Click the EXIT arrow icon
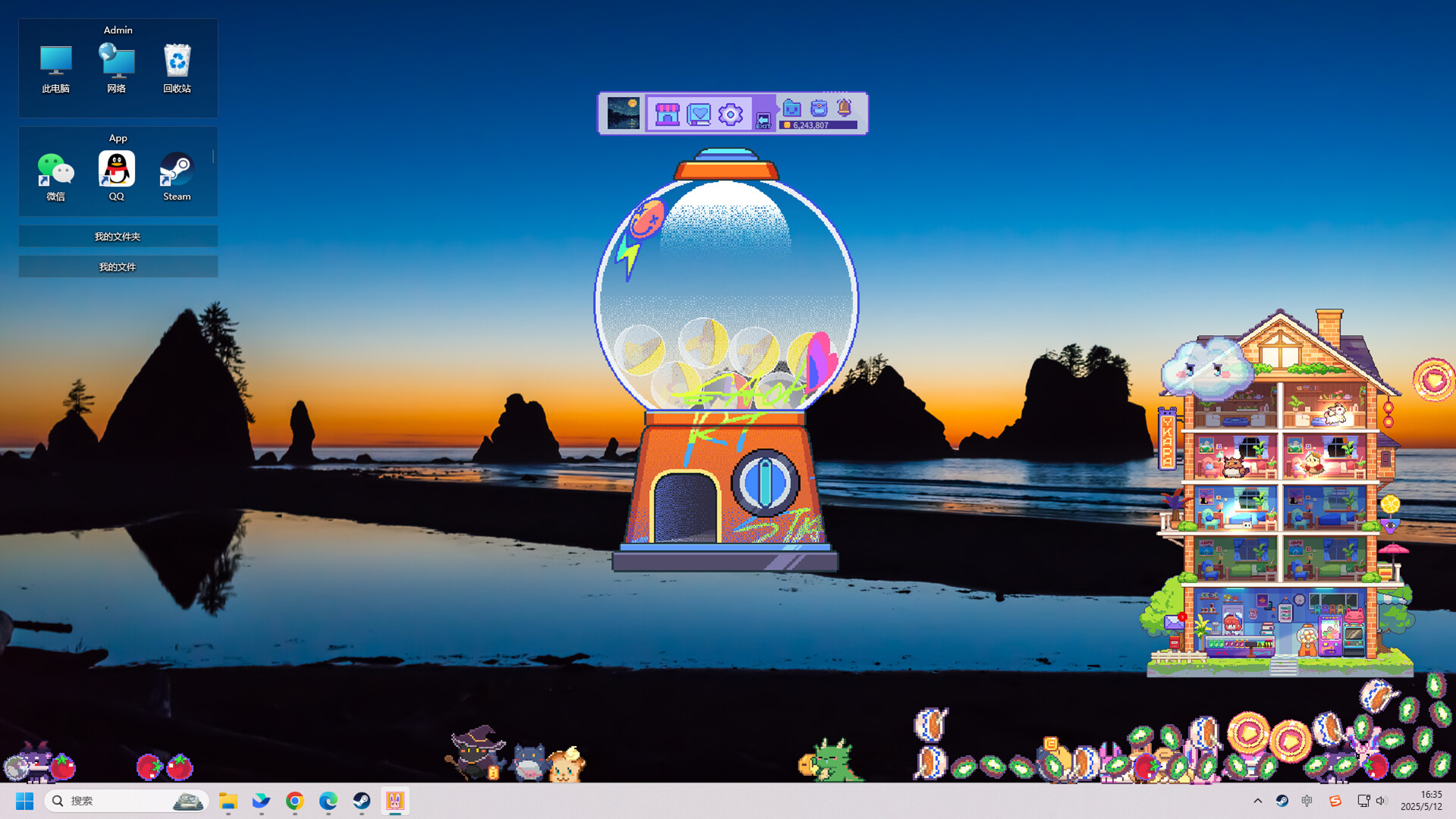 763,121
